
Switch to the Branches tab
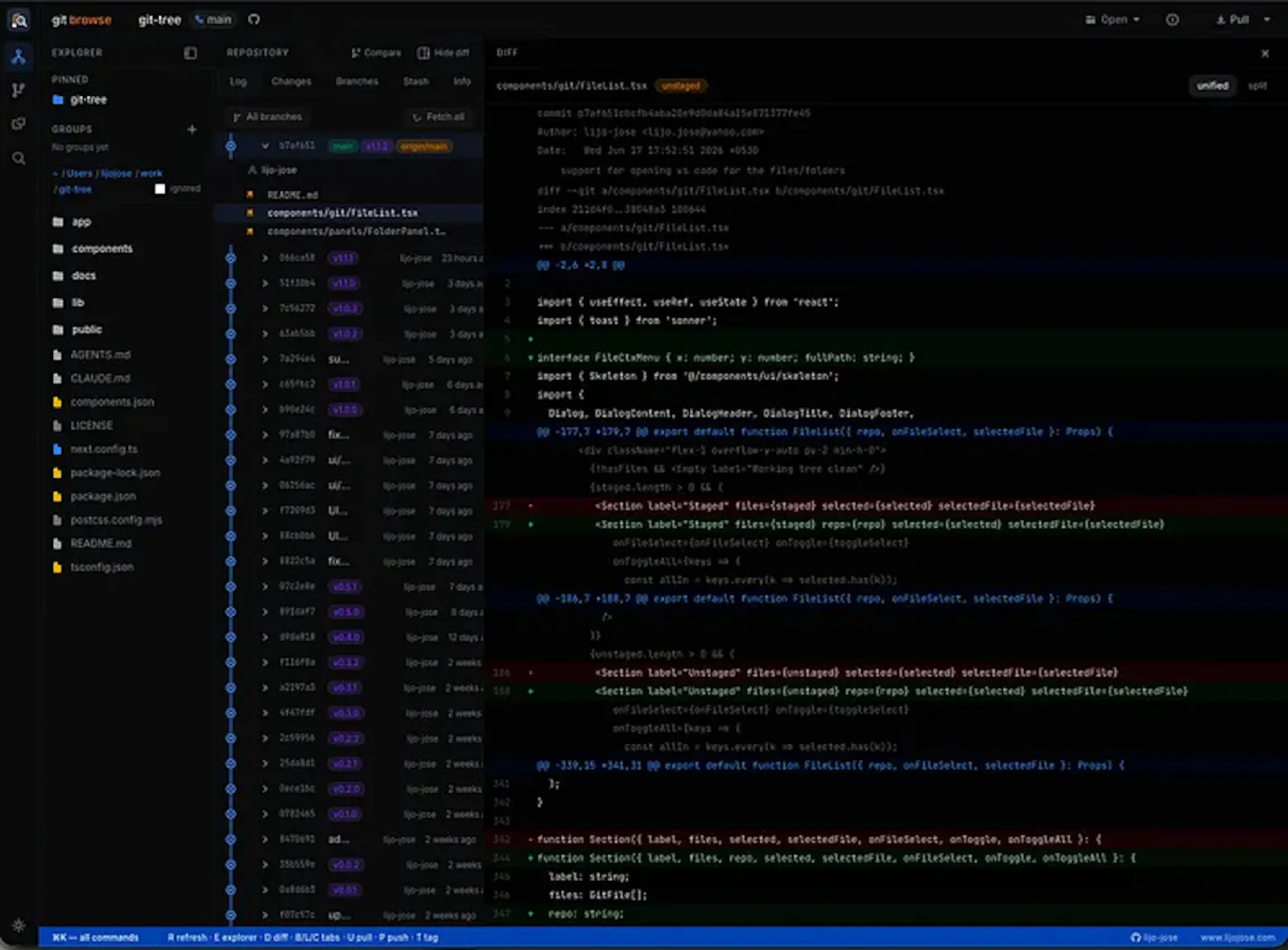pos(357,81)
